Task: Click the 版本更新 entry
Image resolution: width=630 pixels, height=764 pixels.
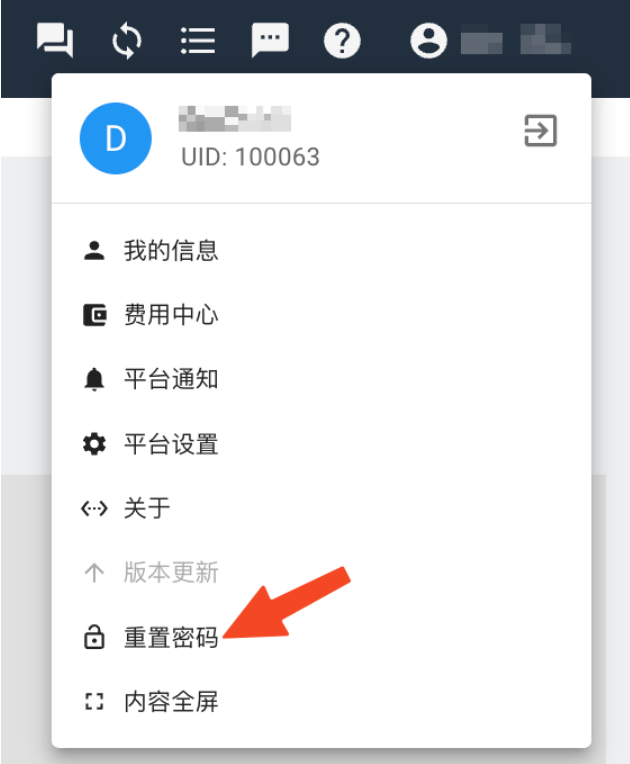Action: pos(322,573)
